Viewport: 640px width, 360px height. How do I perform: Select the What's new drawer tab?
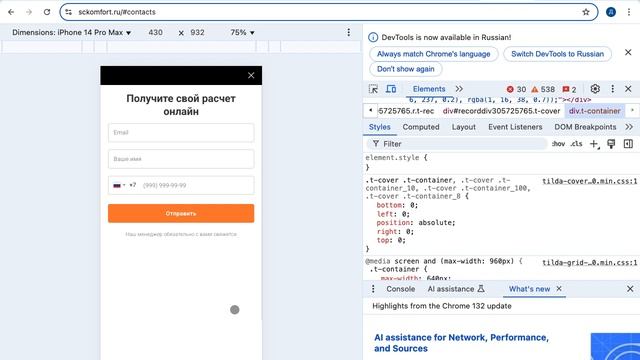click(x=529, y=289)
